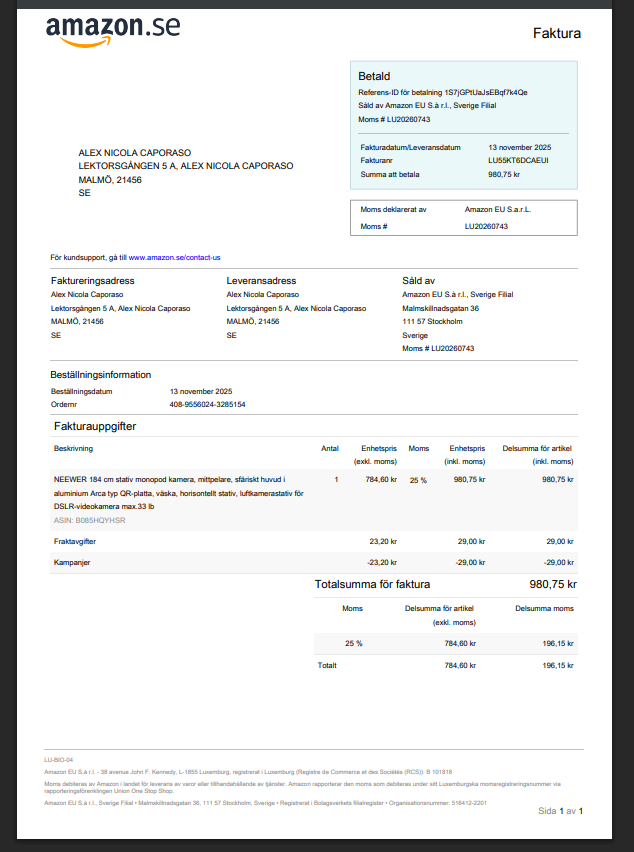Open the www.amazon.se/contact-us link
Viewport: 634px width, 852px height.
174,258
